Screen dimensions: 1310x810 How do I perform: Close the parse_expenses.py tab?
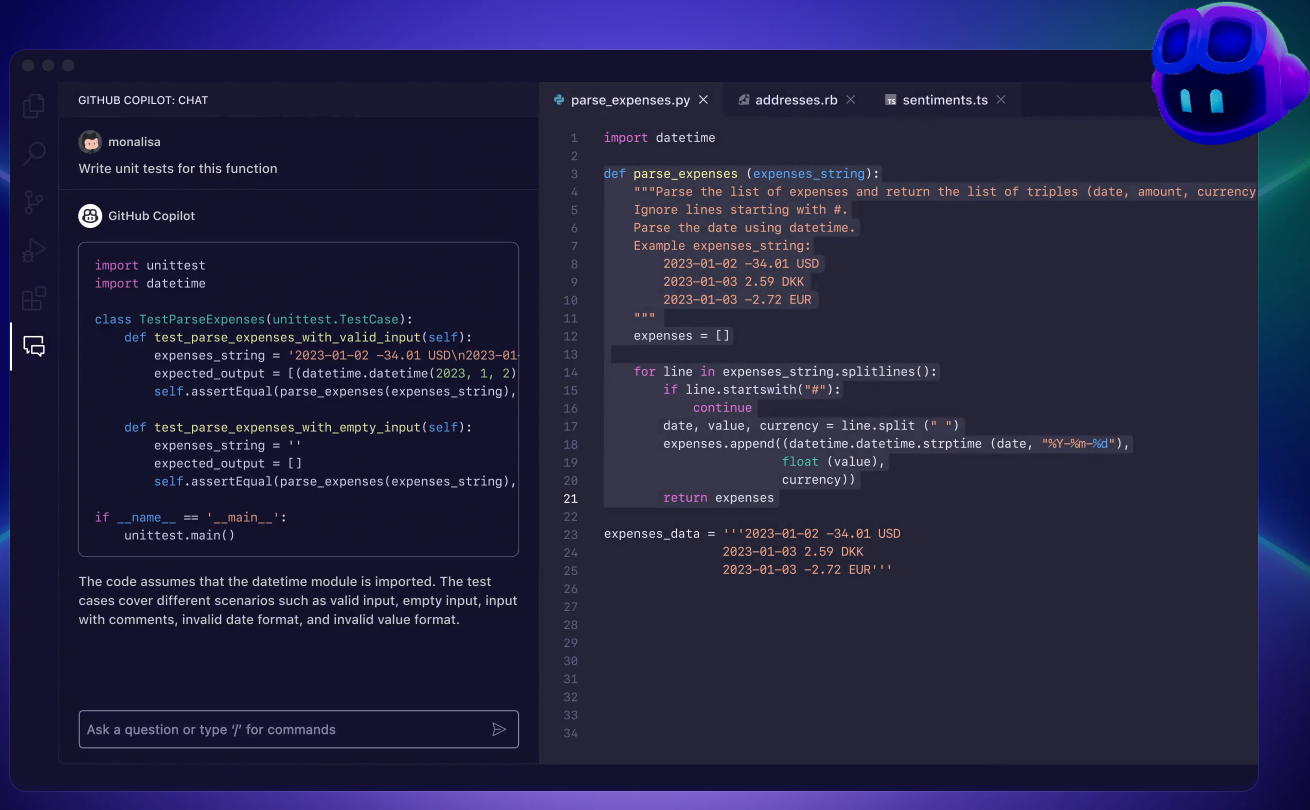click(704, 100)
